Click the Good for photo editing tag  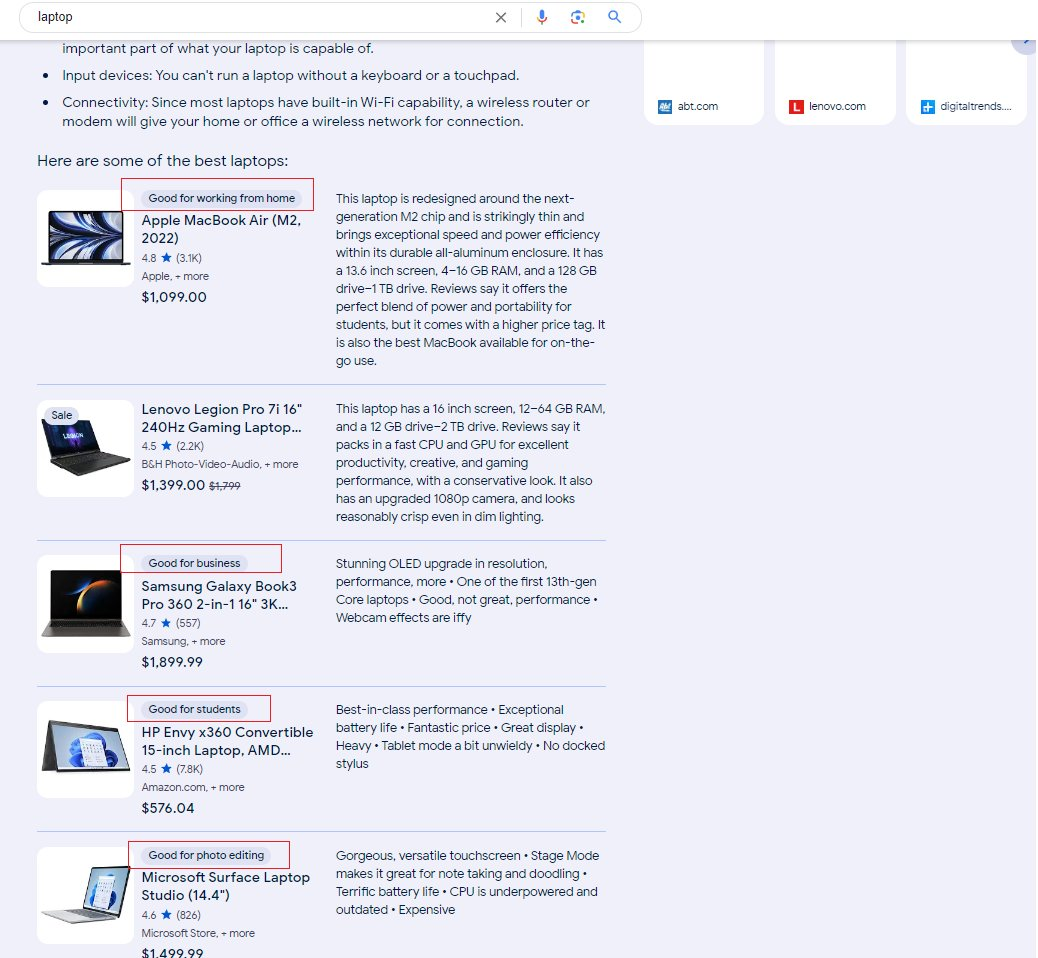[x=206, y=855]
